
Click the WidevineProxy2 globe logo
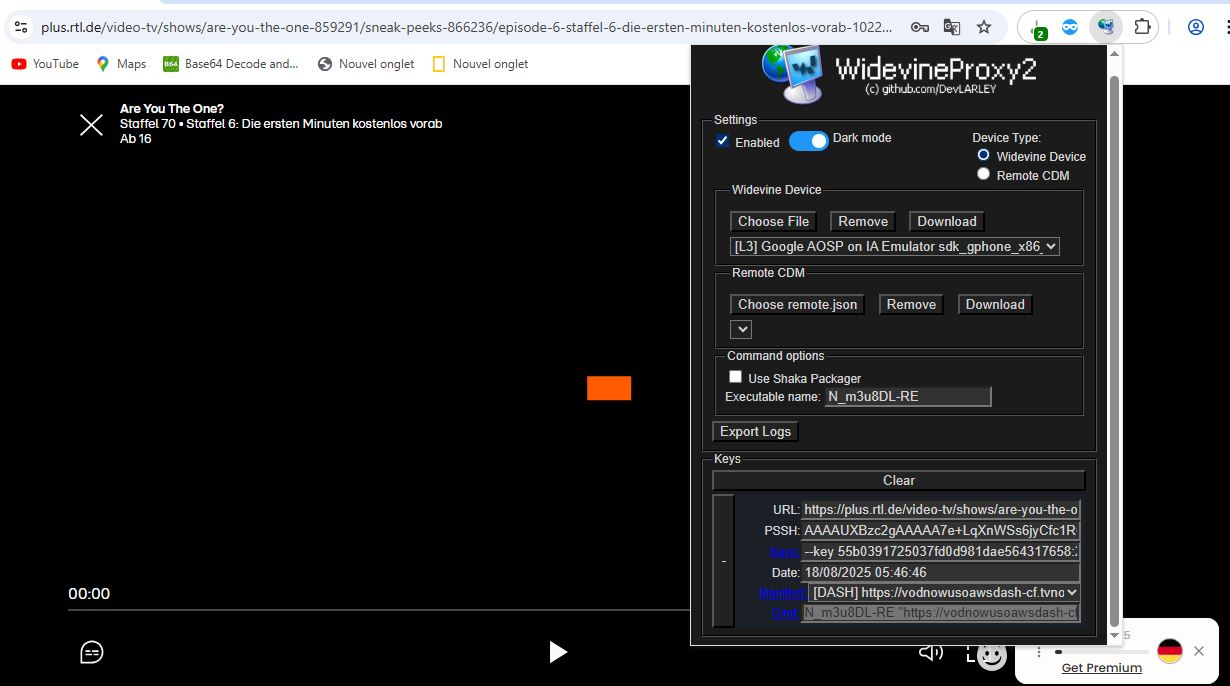[x=795, y=75]
